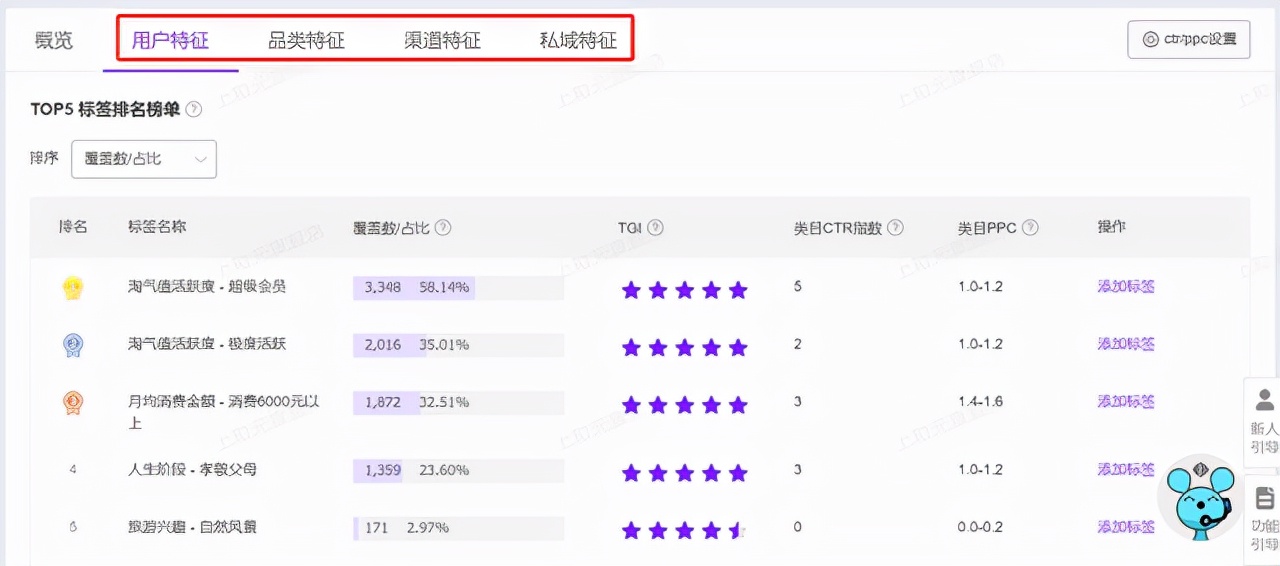Click the gold medal rank icon
The width and height of the screenshot is (1280, 566).
[x=73, y=288]
